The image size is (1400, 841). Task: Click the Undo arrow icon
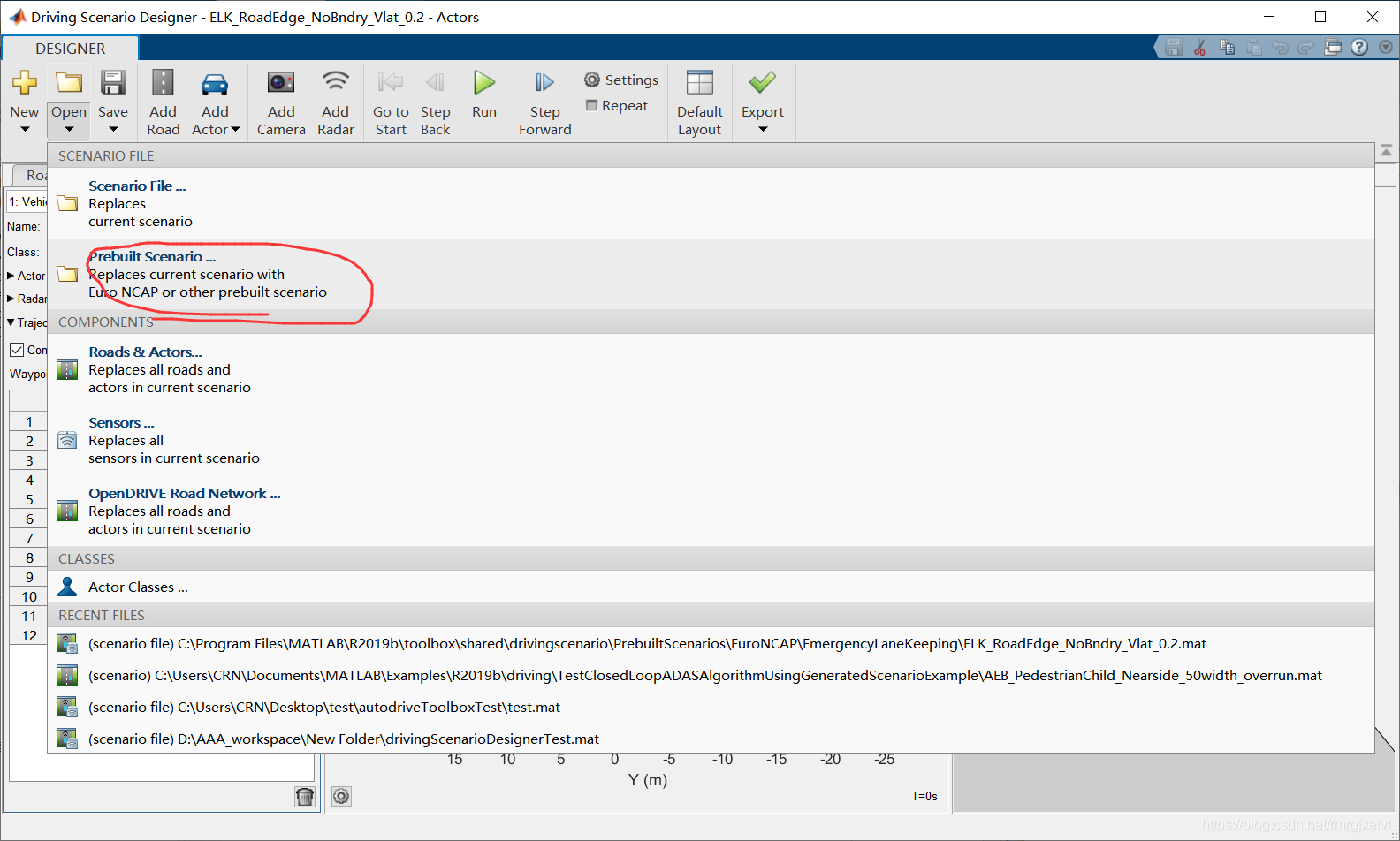click(x=1280, y=48)
